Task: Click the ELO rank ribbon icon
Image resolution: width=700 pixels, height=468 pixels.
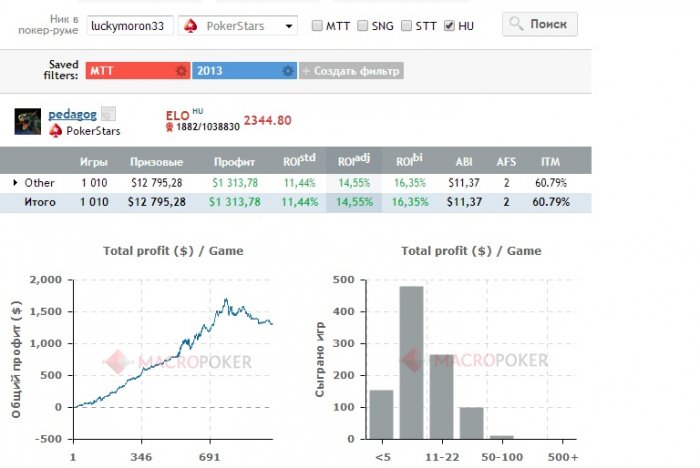Action: 170,127
